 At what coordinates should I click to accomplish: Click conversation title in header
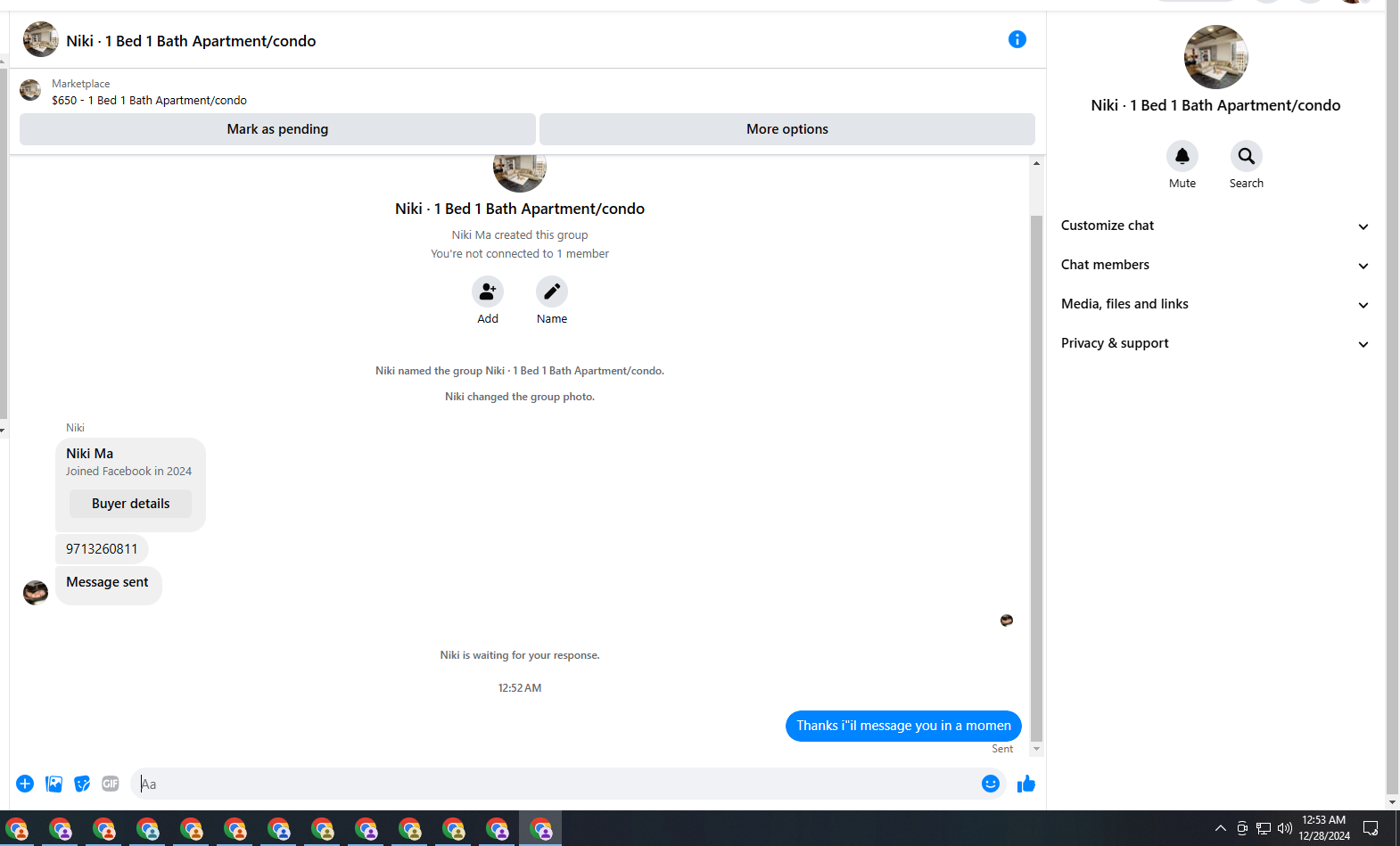pyautogui.click(x=191, y=41)
